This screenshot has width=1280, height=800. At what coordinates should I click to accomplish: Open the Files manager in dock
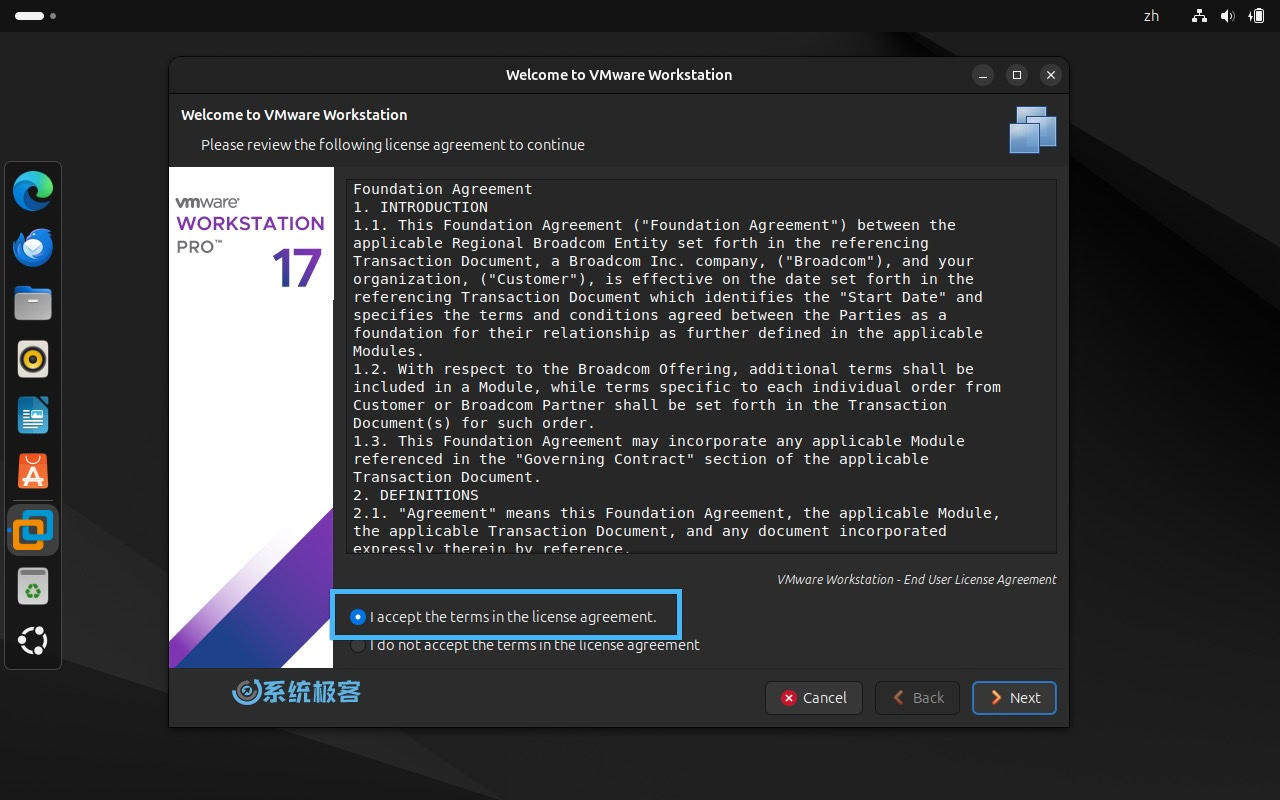click(x=33, y=303)
